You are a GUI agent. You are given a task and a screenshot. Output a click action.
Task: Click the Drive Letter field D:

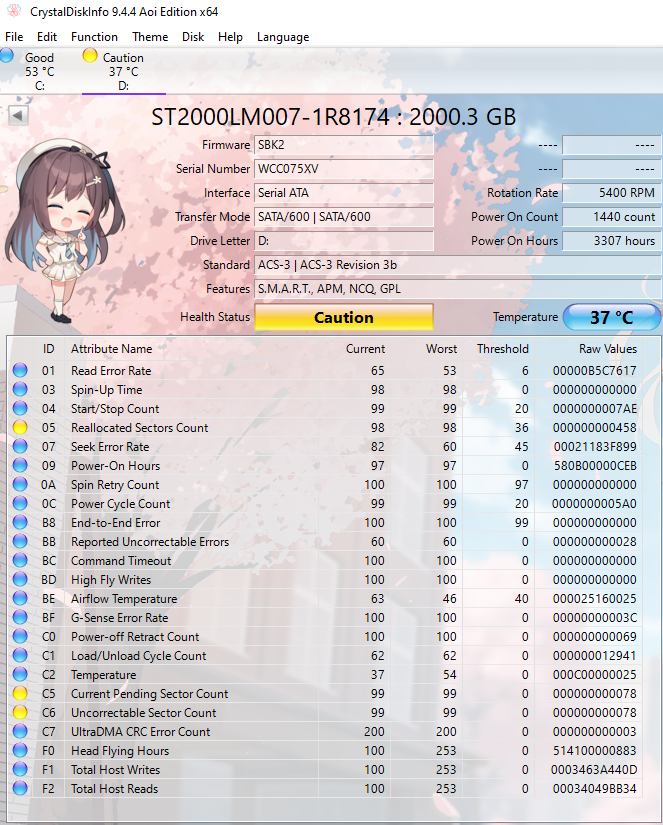[344, 240]
